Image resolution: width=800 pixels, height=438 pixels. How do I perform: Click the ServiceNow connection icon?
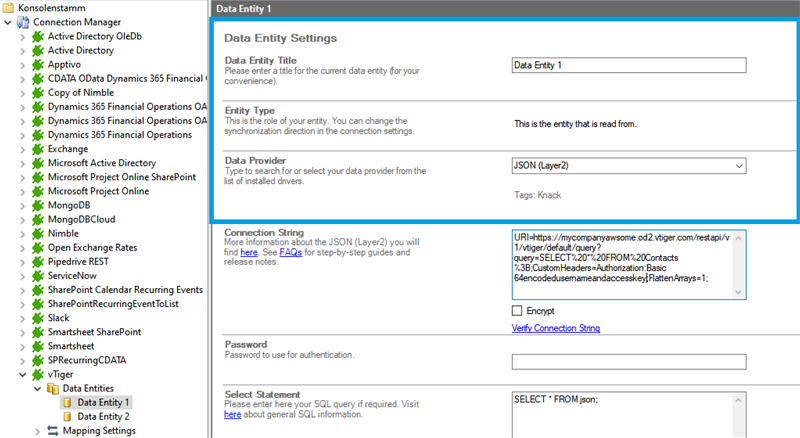pyautogui.click(x=39, y=275)
